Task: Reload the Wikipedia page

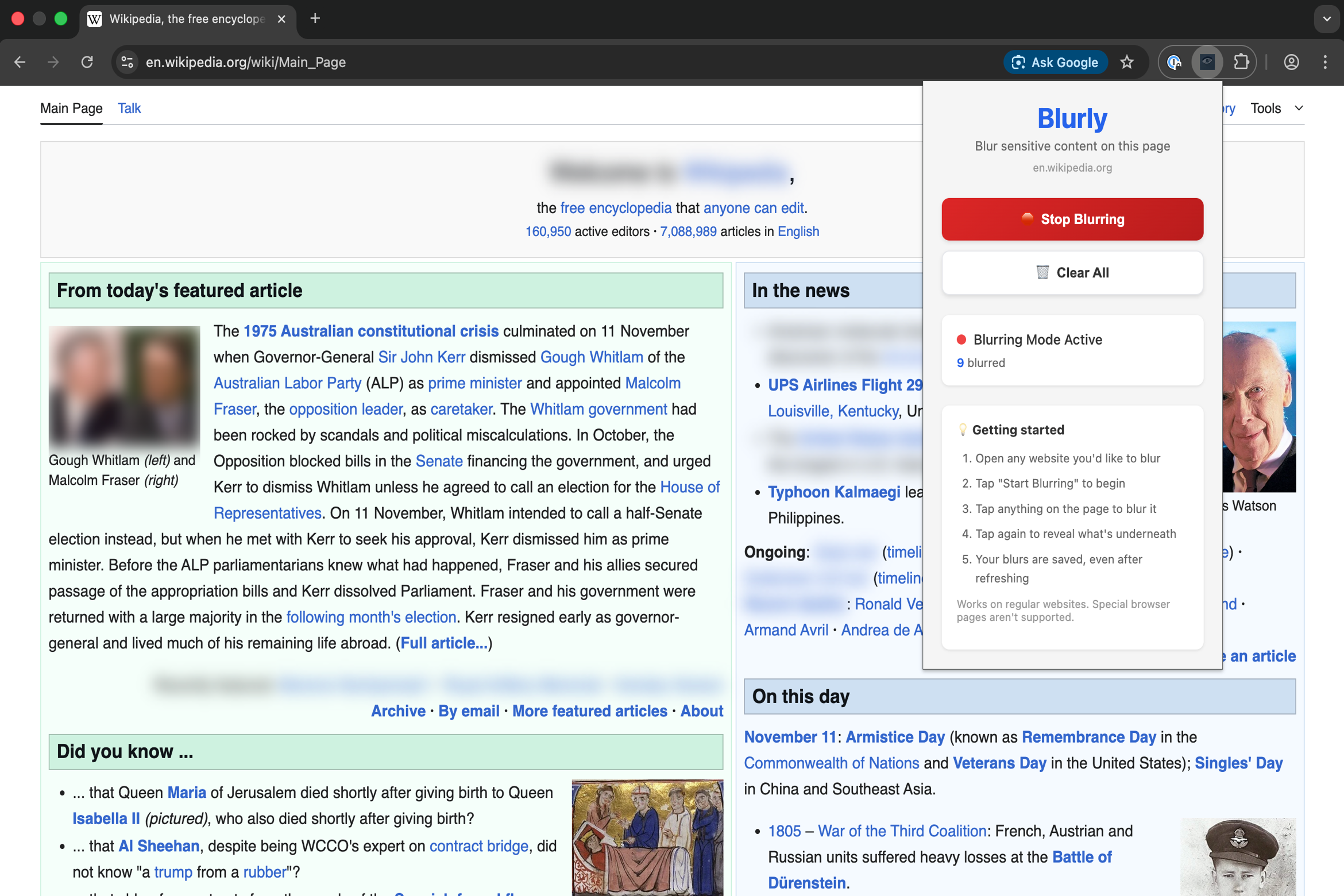Action: point(87,62)
